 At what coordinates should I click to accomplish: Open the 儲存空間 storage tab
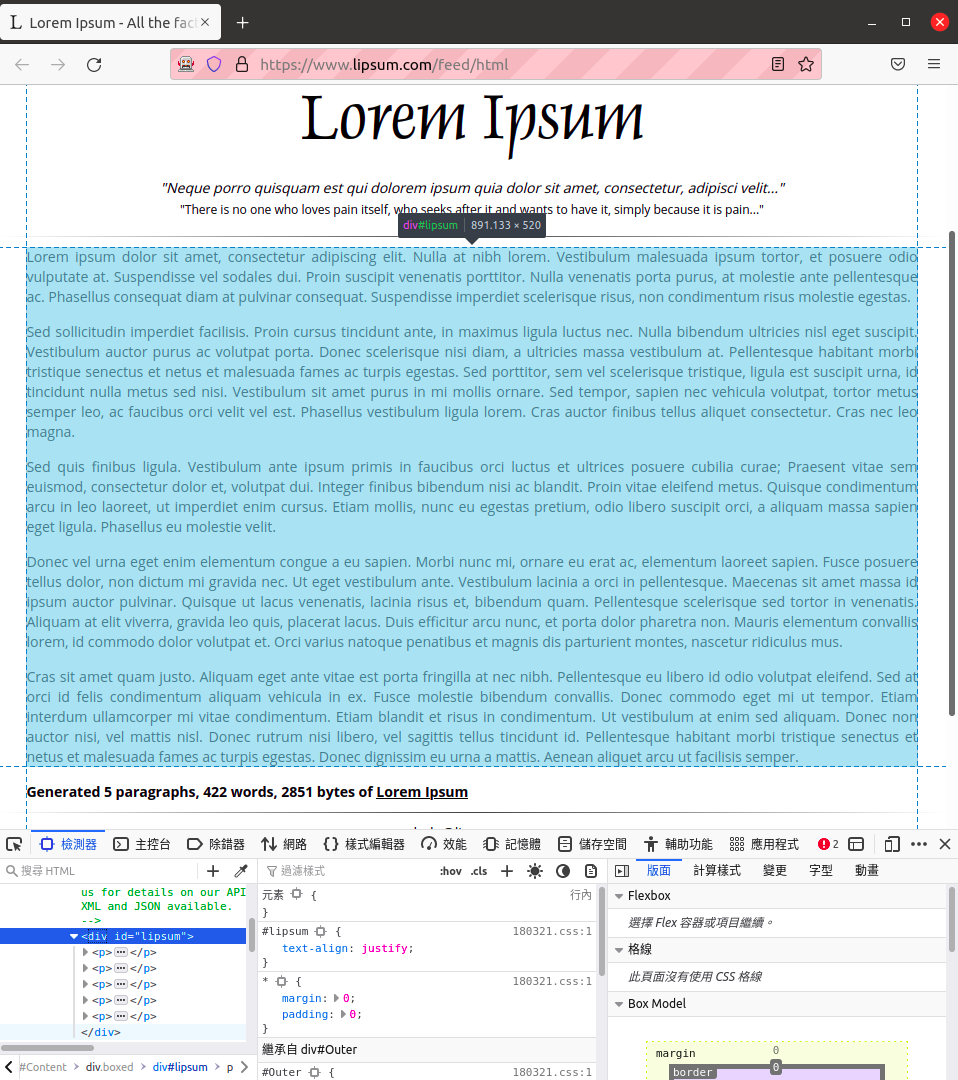pyautogui.click(x=592, y=844)
